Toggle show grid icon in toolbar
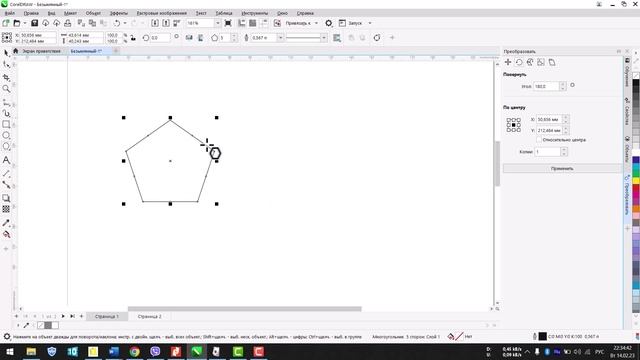This screenshot has width=640, height=360. (253, 23)
